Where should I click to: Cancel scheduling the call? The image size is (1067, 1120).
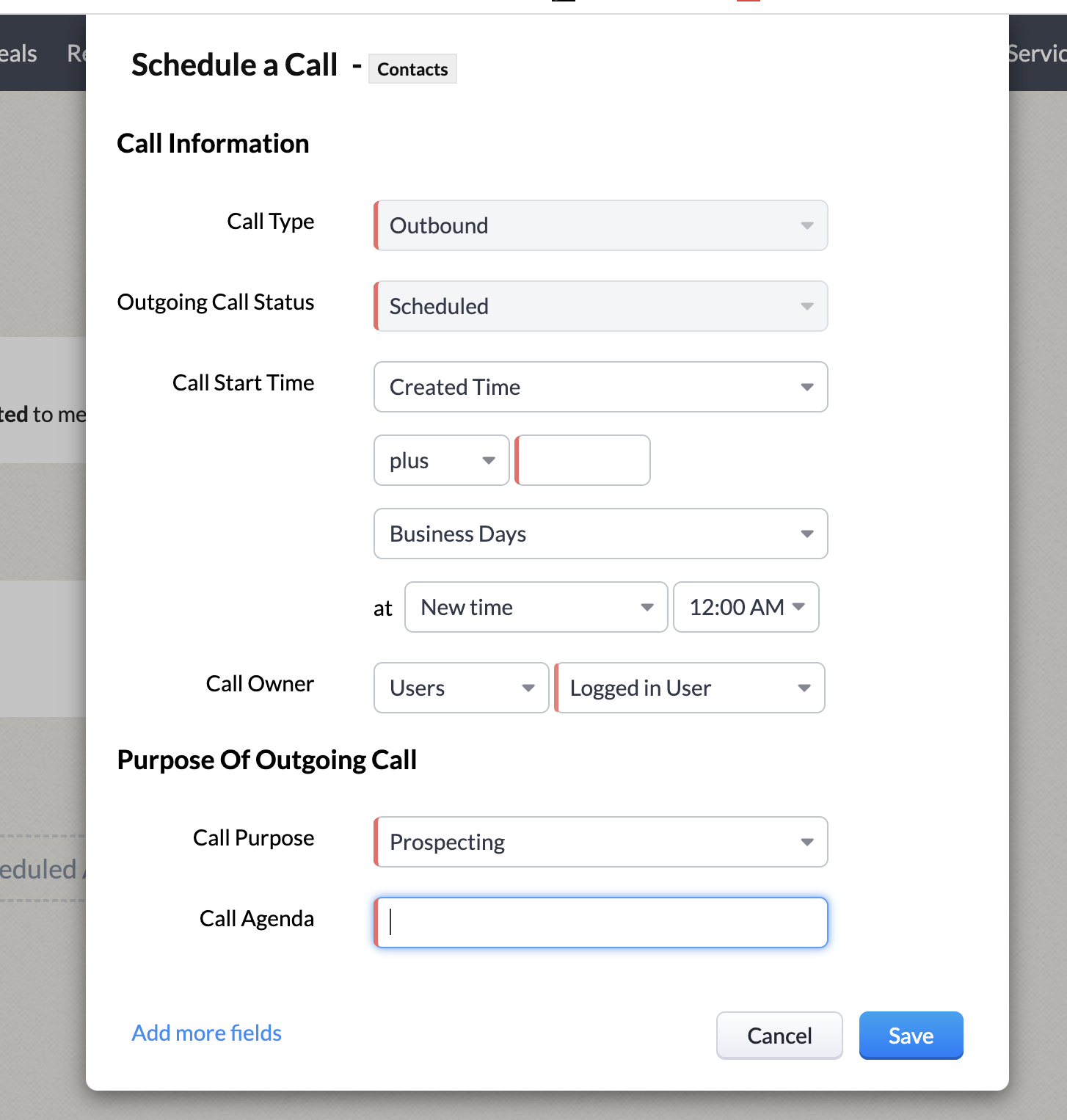point(779,1035)
